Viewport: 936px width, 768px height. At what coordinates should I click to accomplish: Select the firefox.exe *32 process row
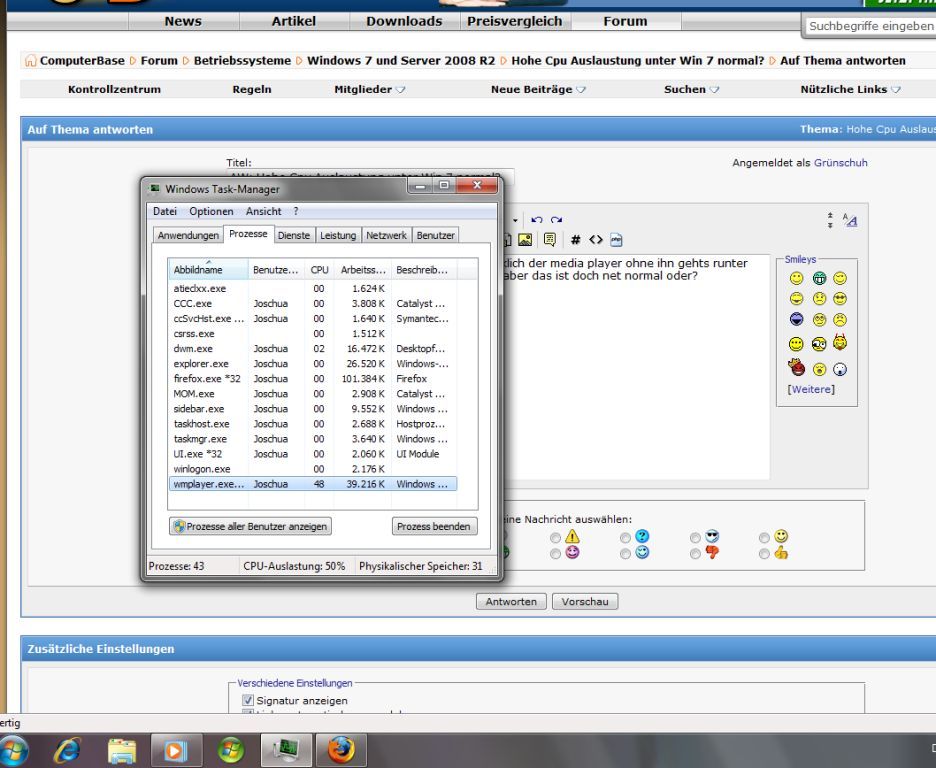[313, 378]
